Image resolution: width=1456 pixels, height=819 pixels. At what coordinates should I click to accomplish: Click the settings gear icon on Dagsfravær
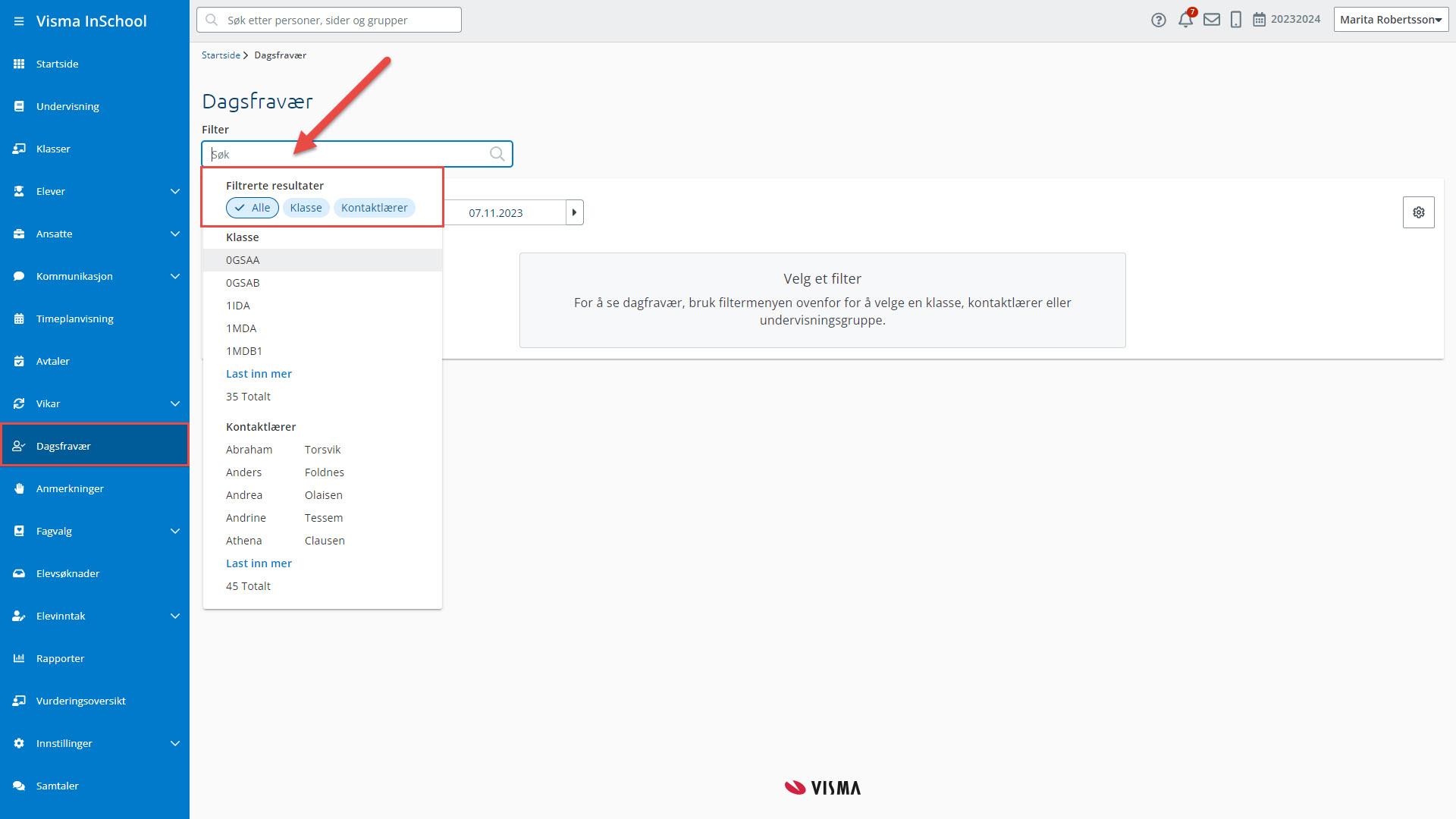pyautogui.click(x=1418, y=212)
